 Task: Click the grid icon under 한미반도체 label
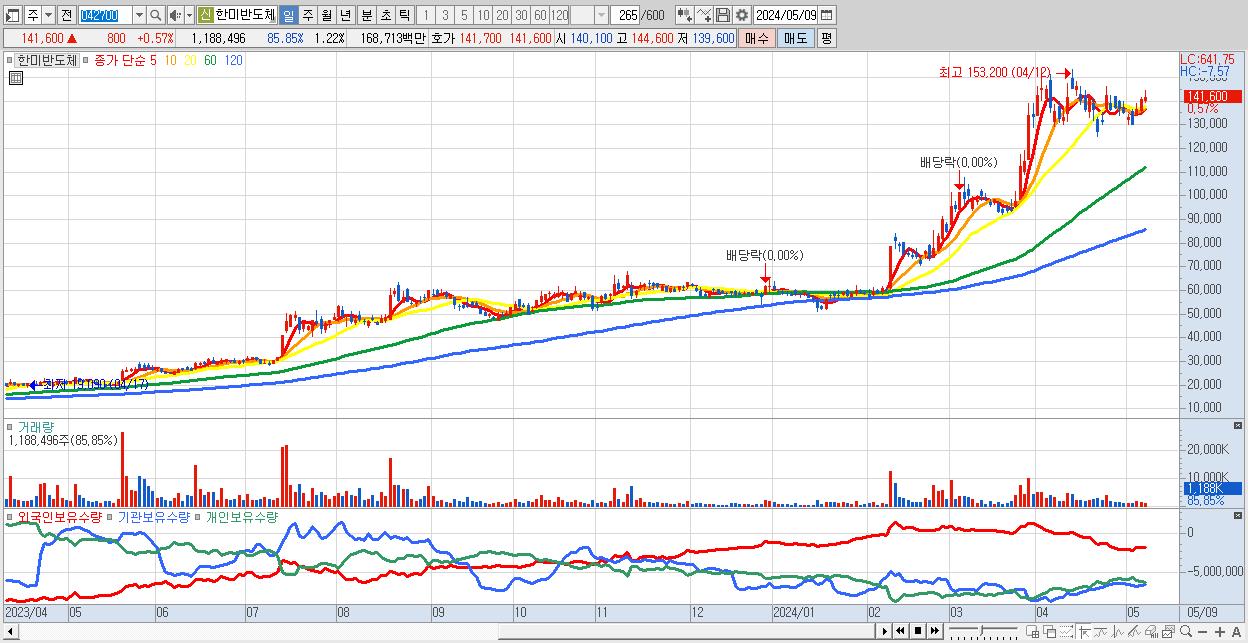[16, 78]
